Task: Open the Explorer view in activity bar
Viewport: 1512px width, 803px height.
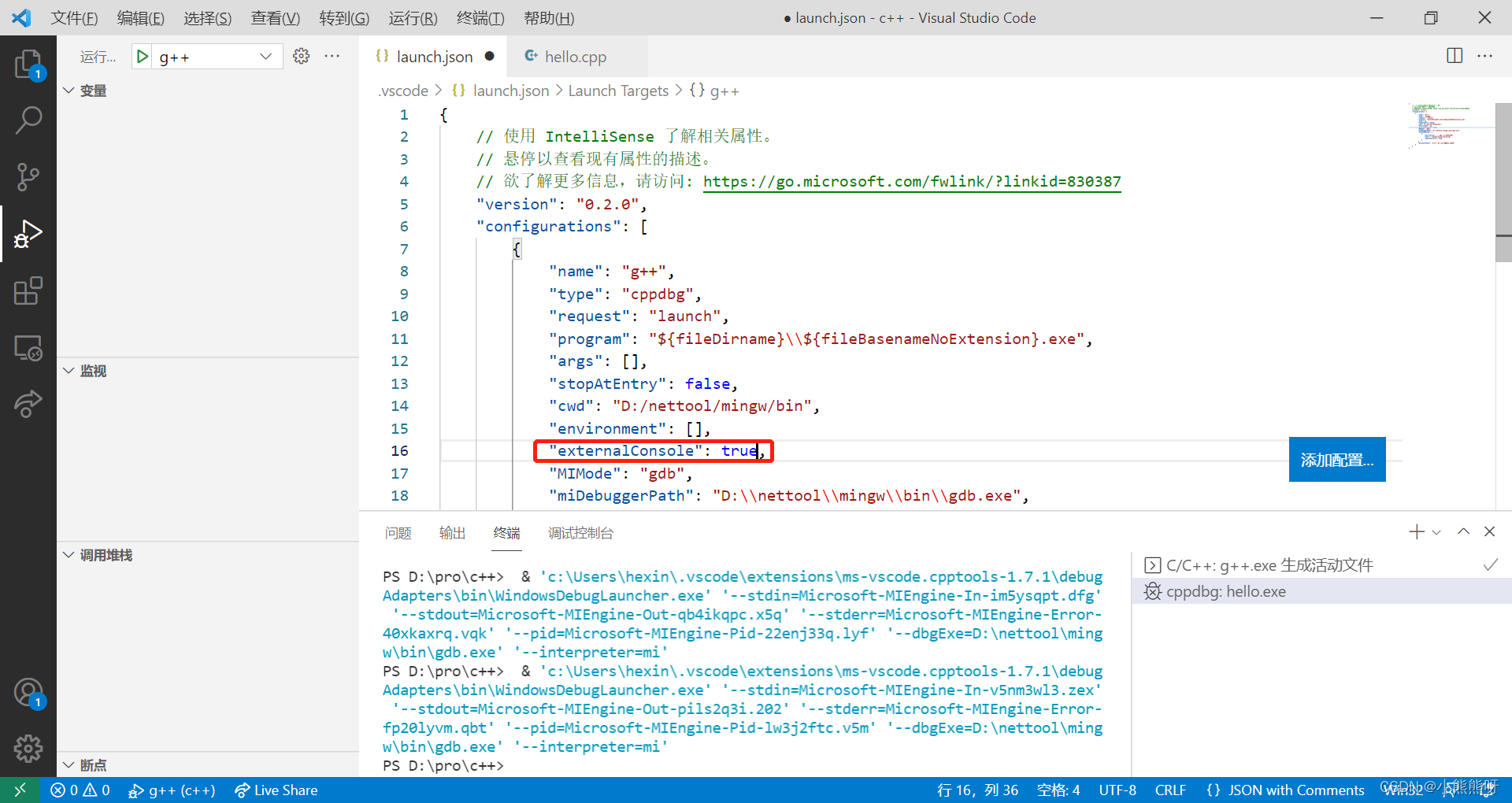Action: 28,64
